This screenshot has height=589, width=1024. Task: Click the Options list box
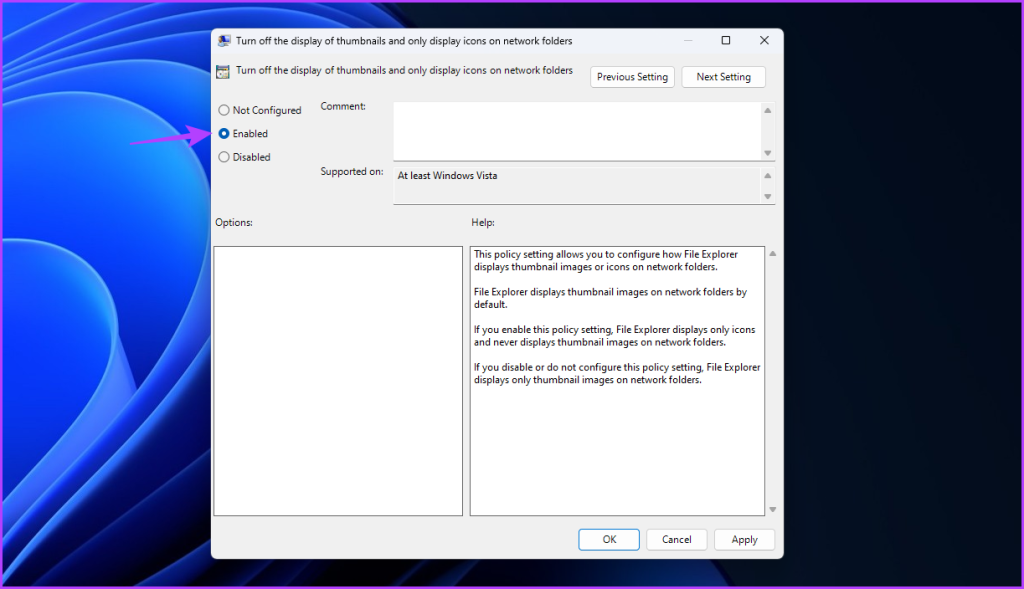338,381
